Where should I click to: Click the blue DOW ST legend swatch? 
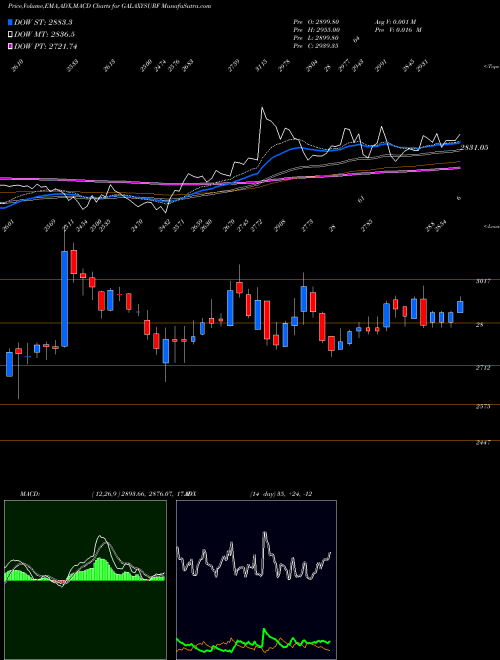[x=10, y=22]
